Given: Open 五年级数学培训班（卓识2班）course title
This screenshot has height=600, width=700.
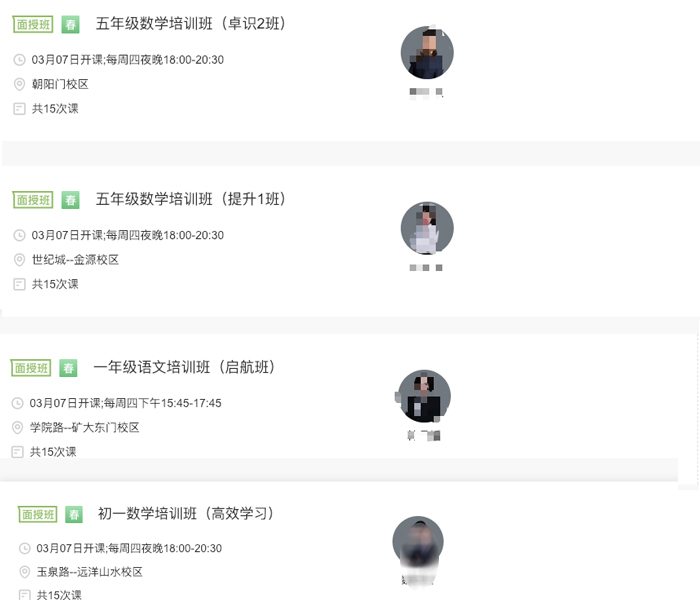Looking at the screenshot, I should coord(191,24).
